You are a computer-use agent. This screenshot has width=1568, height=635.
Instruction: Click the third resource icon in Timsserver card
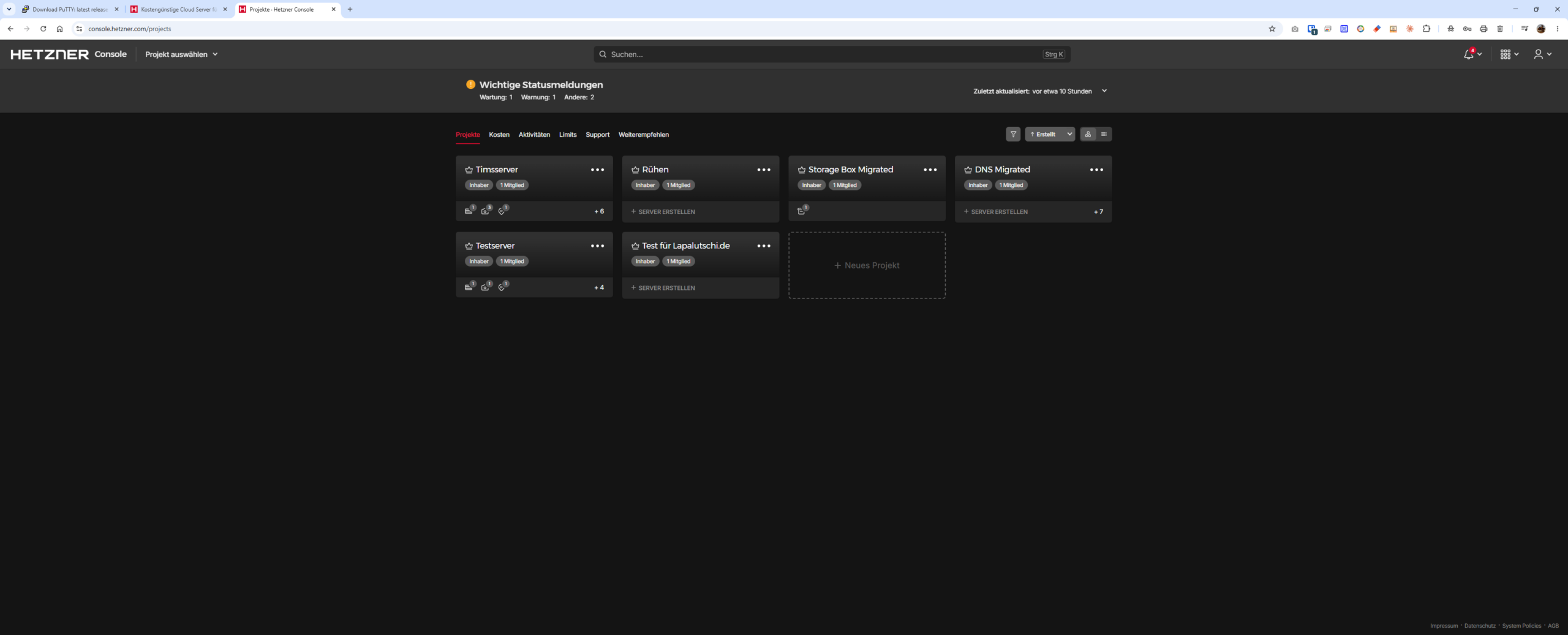click(x=503, y=210)
